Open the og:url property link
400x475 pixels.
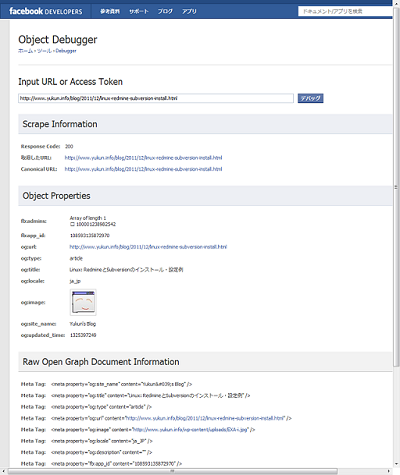(148, 247)
